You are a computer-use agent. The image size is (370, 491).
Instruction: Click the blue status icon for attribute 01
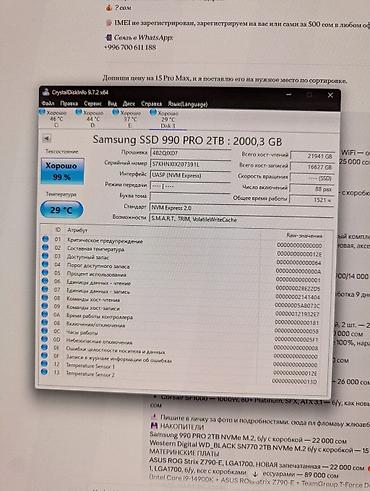coord(45,239)
